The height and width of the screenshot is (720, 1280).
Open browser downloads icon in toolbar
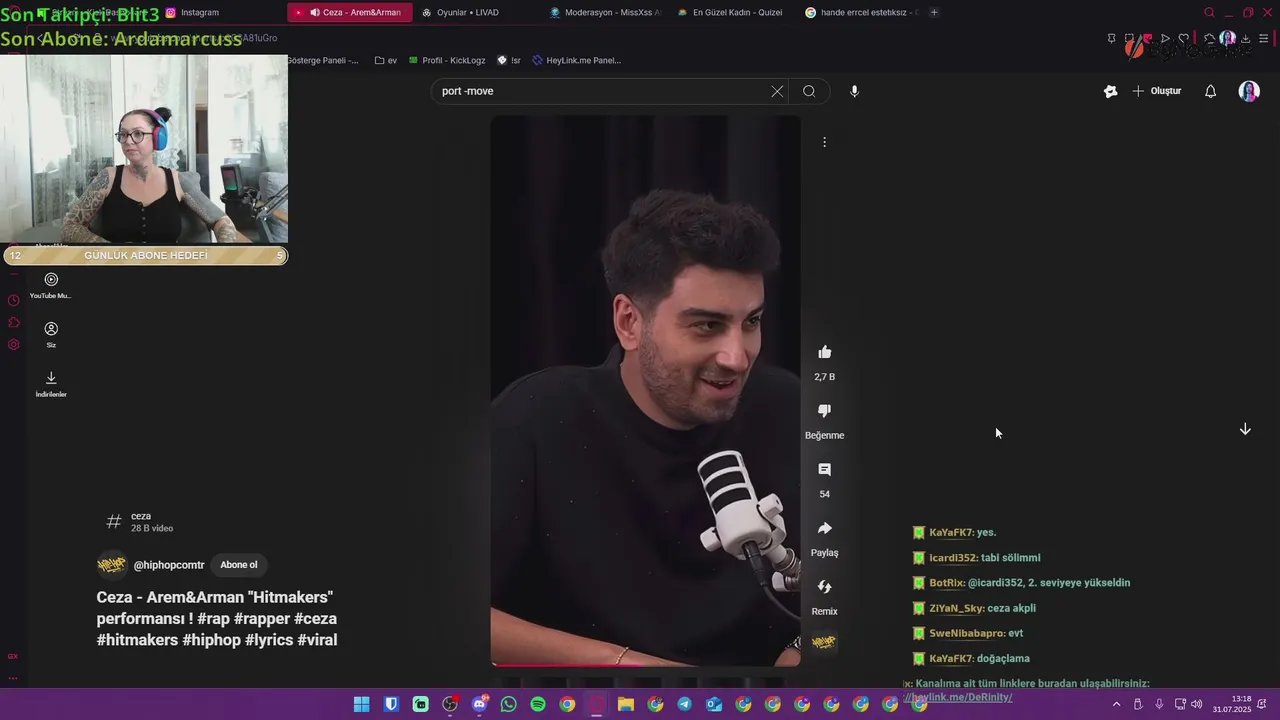[1245, 38]
